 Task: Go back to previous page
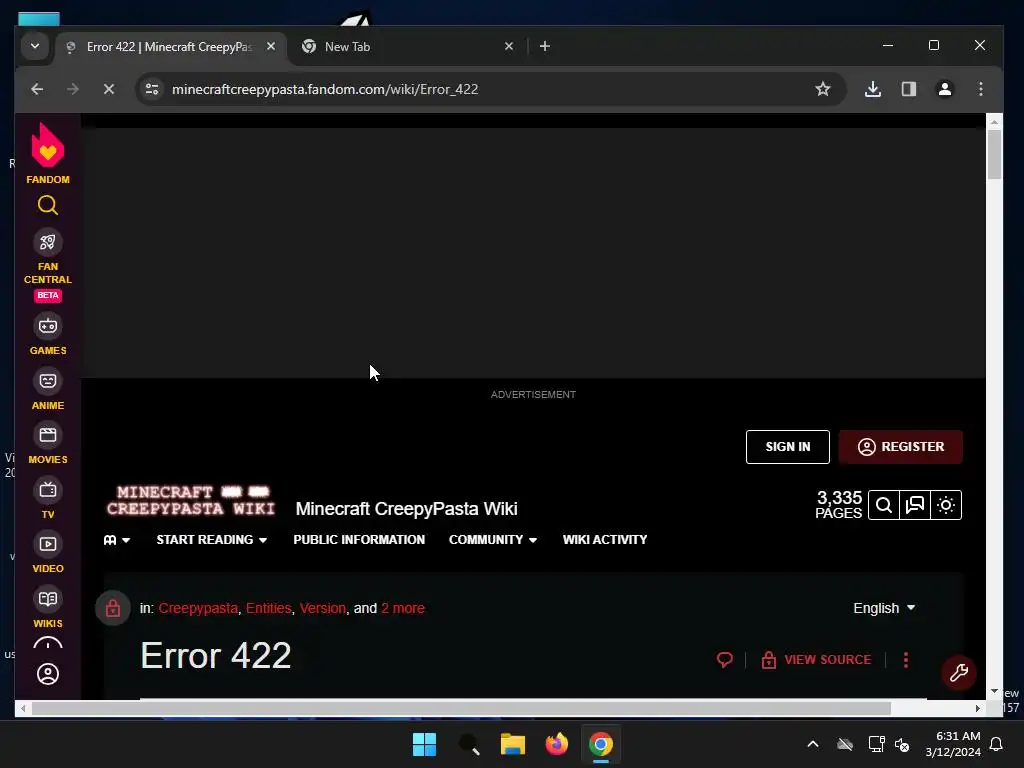click(37, 89)
